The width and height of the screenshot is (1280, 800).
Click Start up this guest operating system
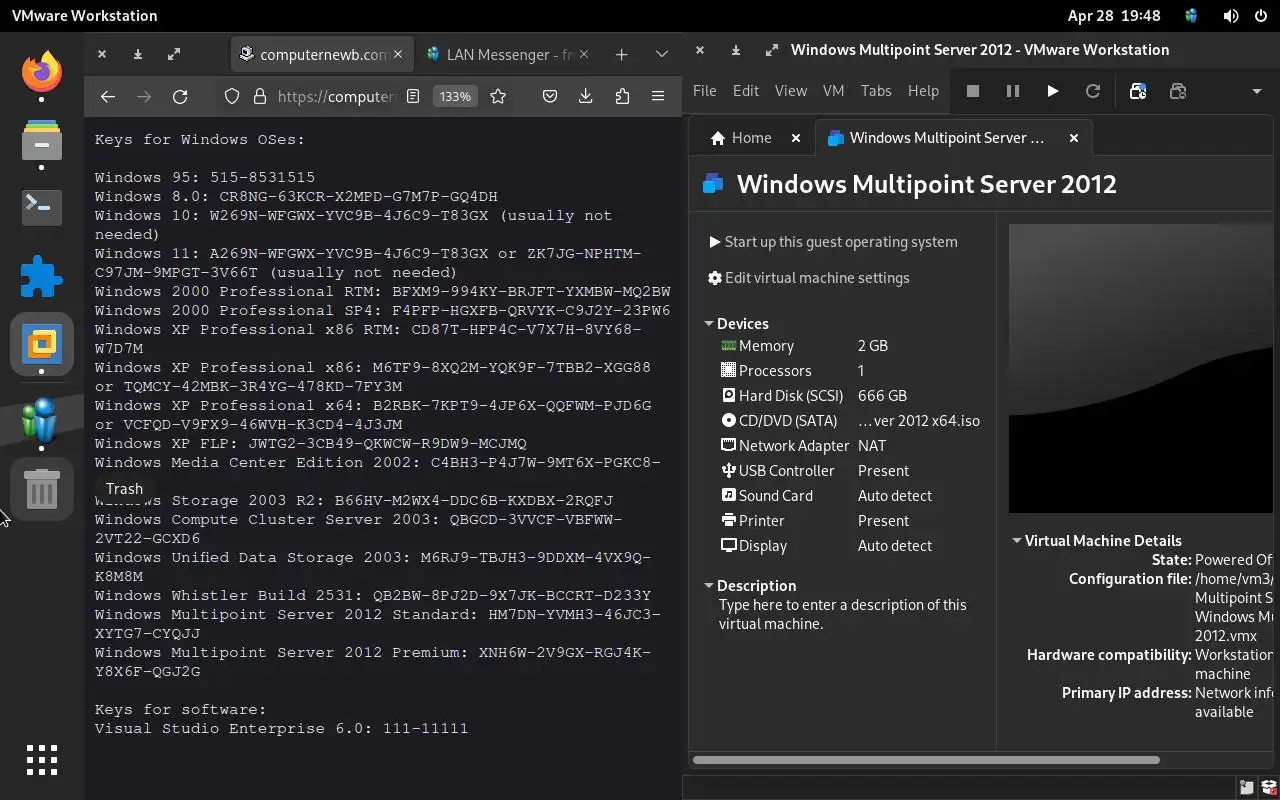click(833, 242)
